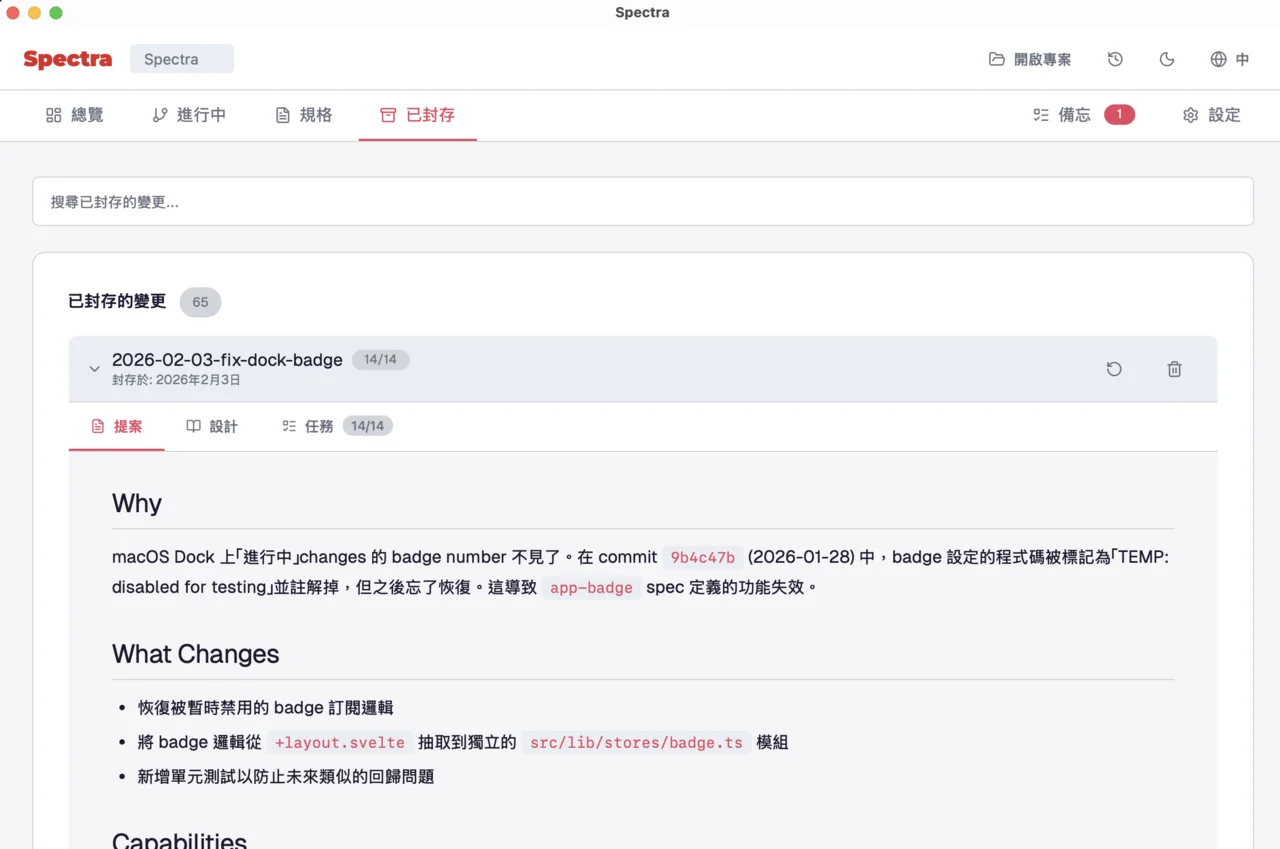The height and width of the screenshot is (849, 1280).
Task: Click the Spectra project name selector
Action: tap(181, 59)
